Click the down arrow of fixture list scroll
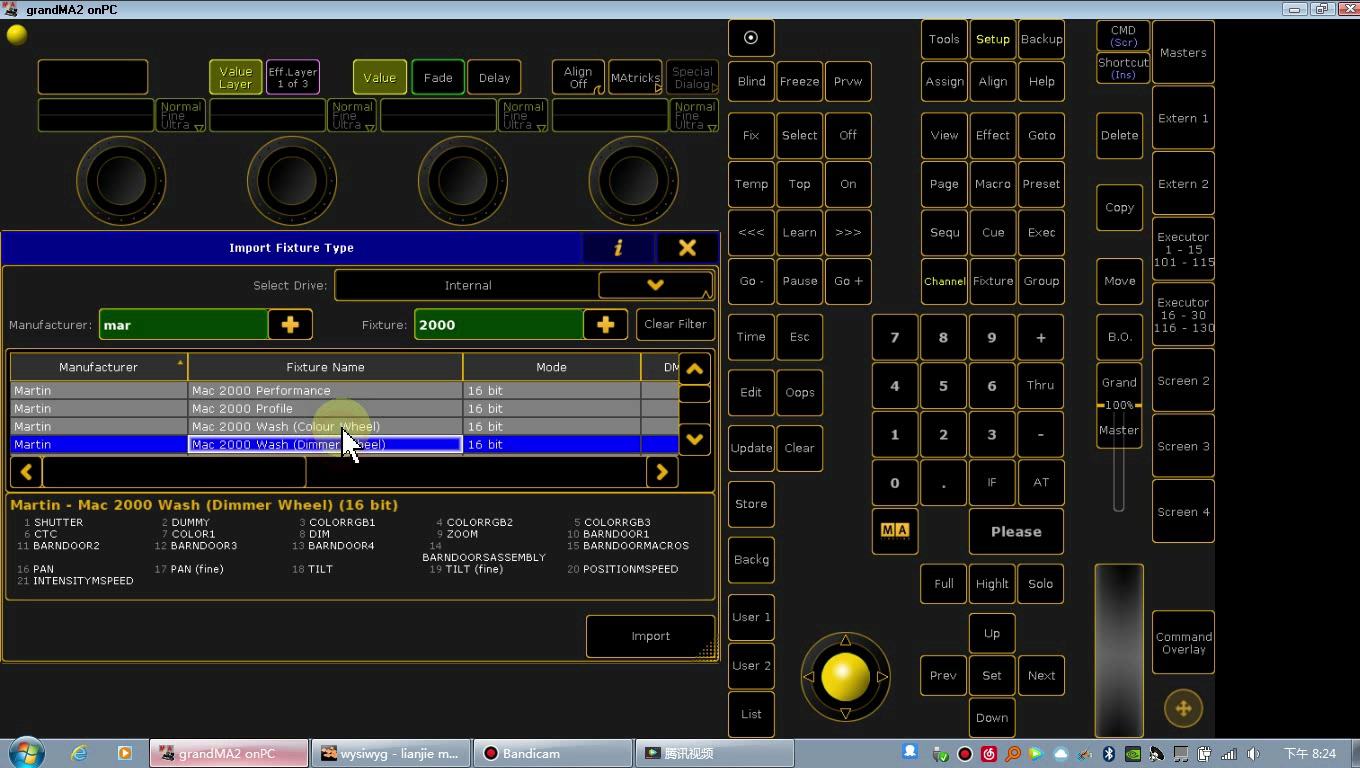The height and width of the screenshot is (768, 1360). pos(694,438)
